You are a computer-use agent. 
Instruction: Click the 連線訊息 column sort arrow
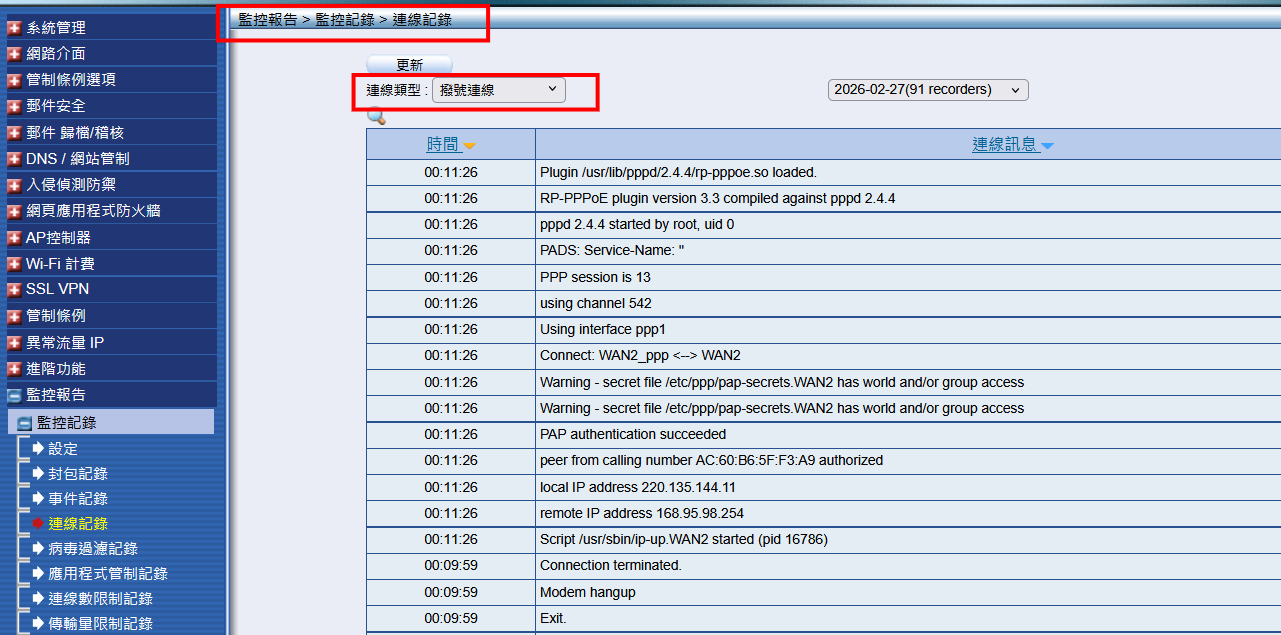tap(1047, 146)
